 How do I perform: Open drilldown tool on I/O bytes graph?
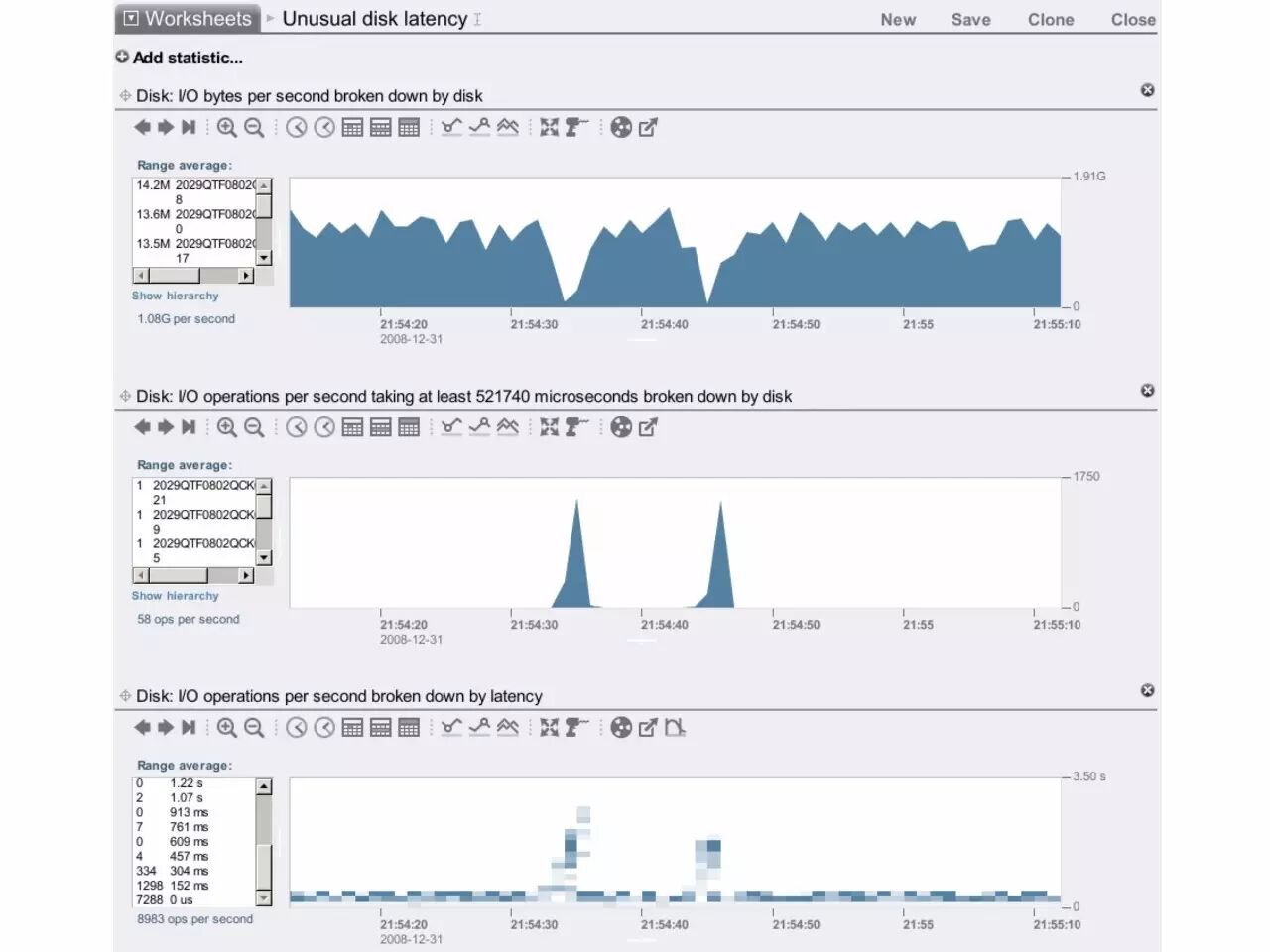pyautogui.click(x=576, y=127)
